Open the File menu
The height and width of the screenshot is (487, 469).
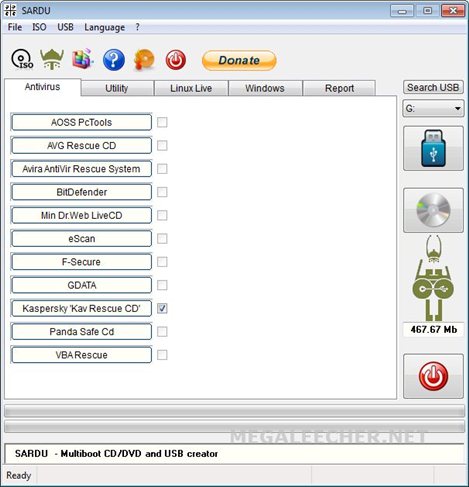pos(15,27)
